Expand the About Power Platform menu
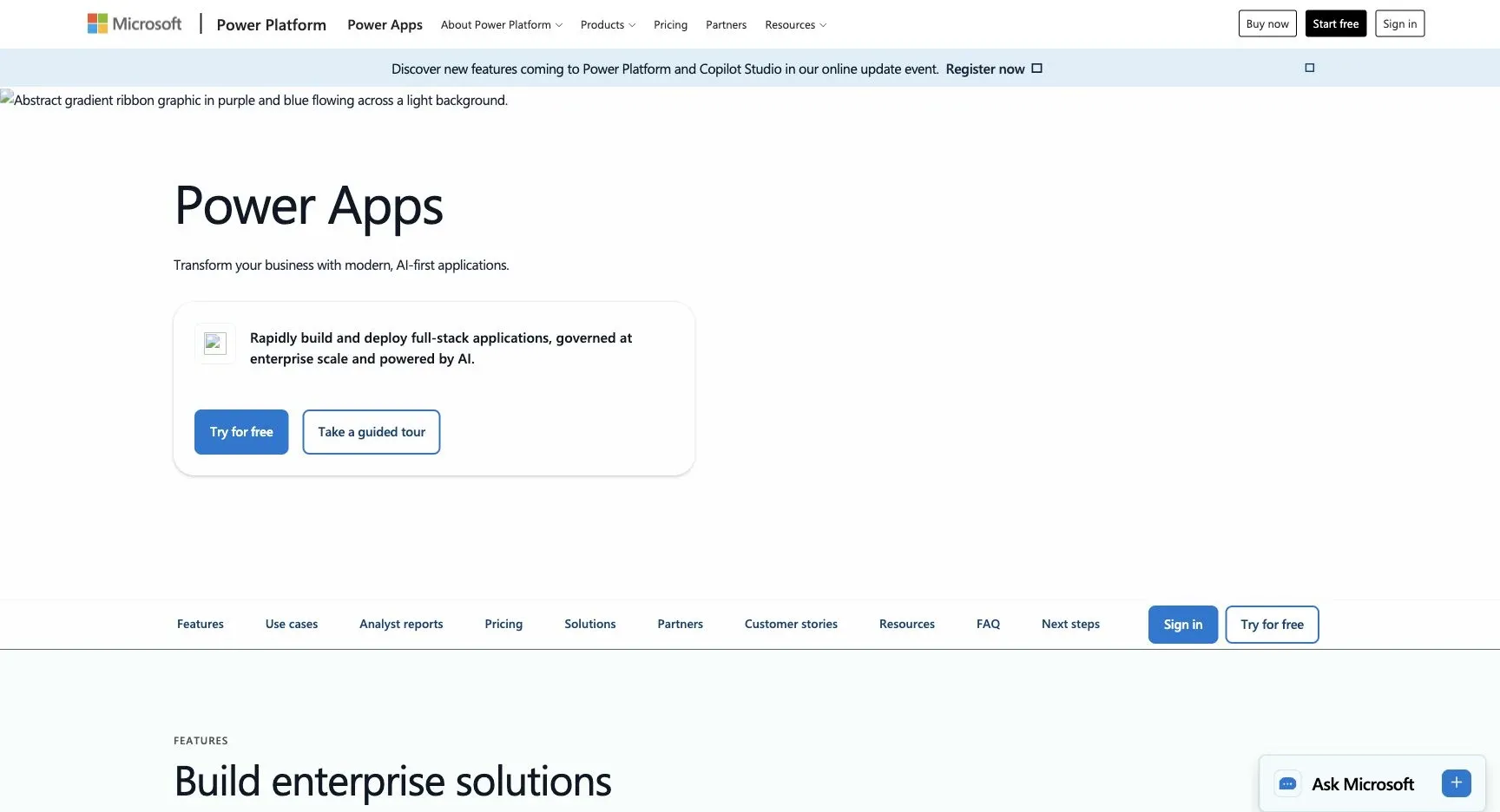The height and width of the screenshot is (812, 1500). [501, 24]
